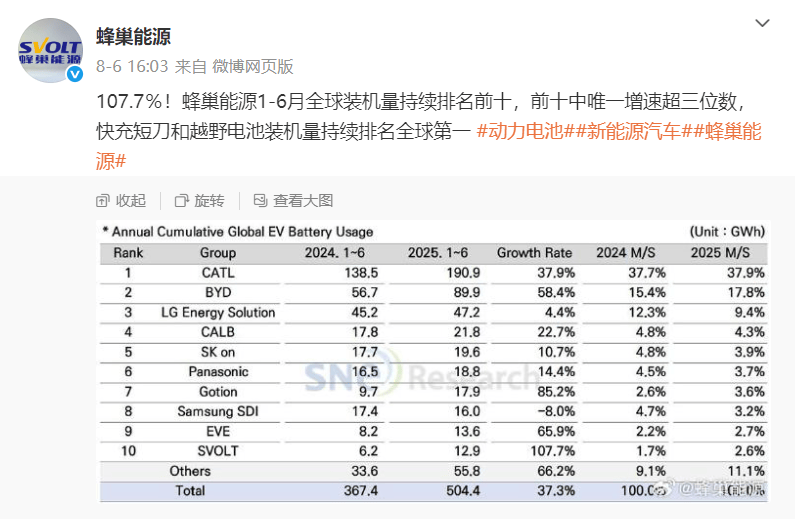This screenshot has width=795, height=524.
Task: Click the magnifier icon for 查看大图
Action: pos(260,201)
